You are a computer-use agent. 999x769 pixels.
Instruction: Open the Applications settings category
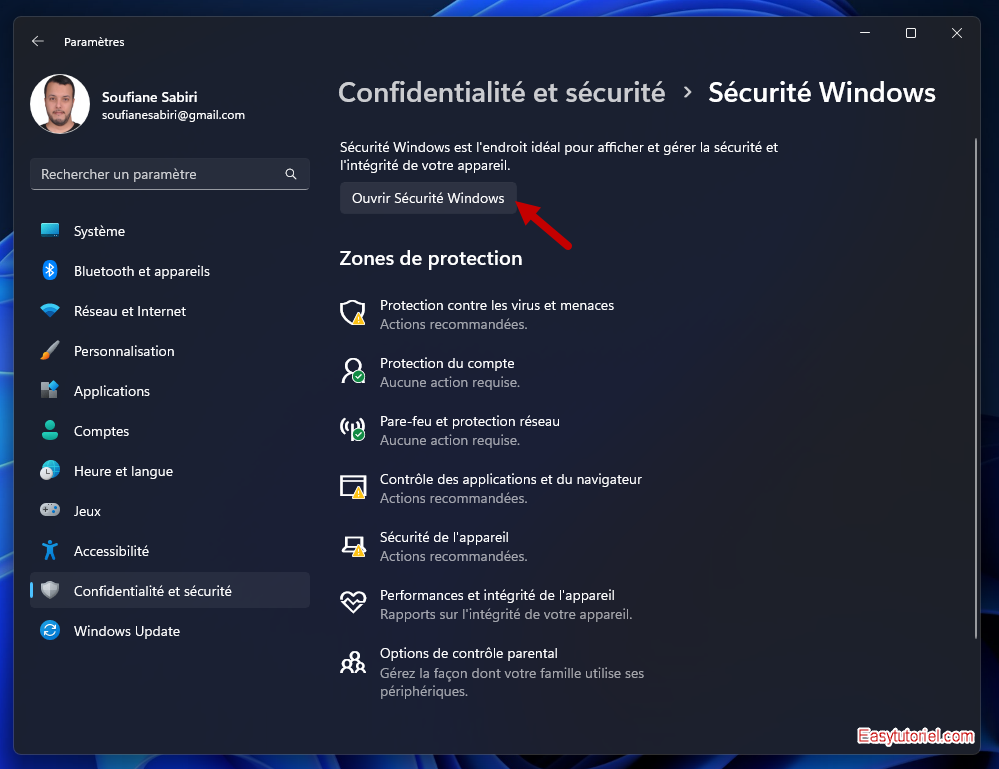coord(111,391)
